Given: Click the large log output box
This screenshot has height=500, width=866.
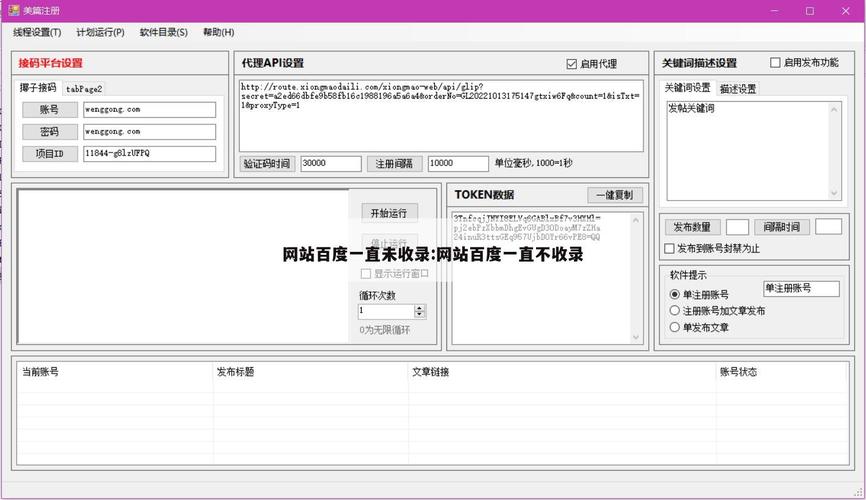Looking at the screenshot, I should [183, 267].
